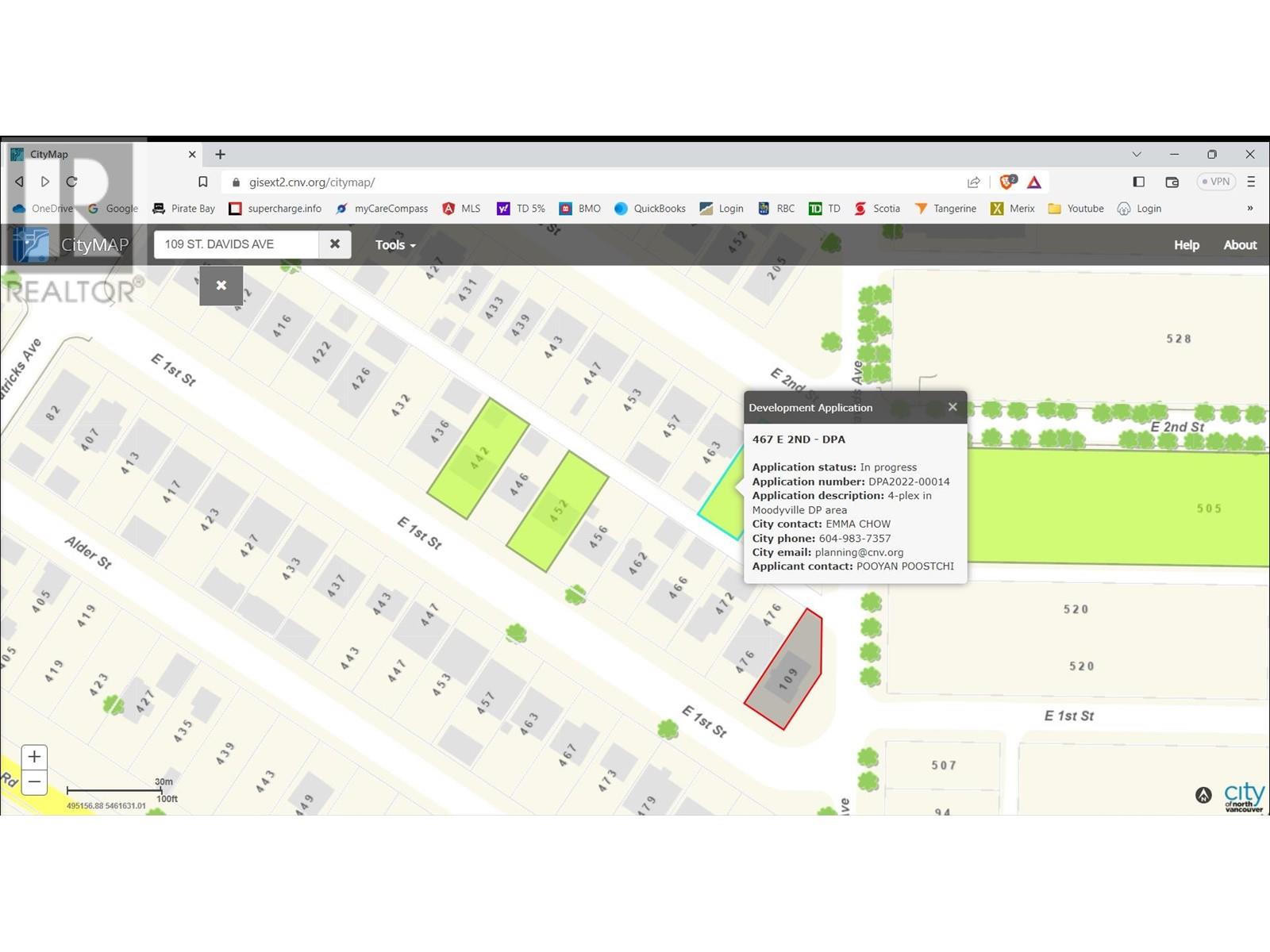Close the Development Application popup
The image size is (1270, 952).
(952, 407)
